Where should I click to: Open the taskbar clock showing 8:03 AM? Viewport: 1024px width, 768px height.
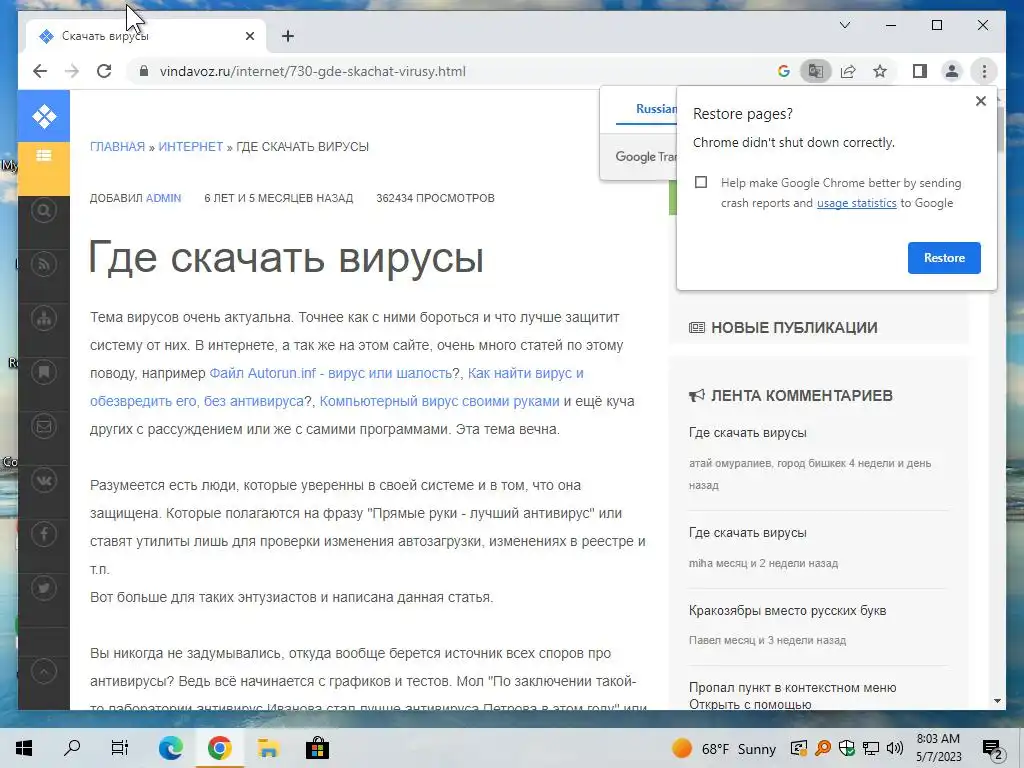tap(938, 748)
